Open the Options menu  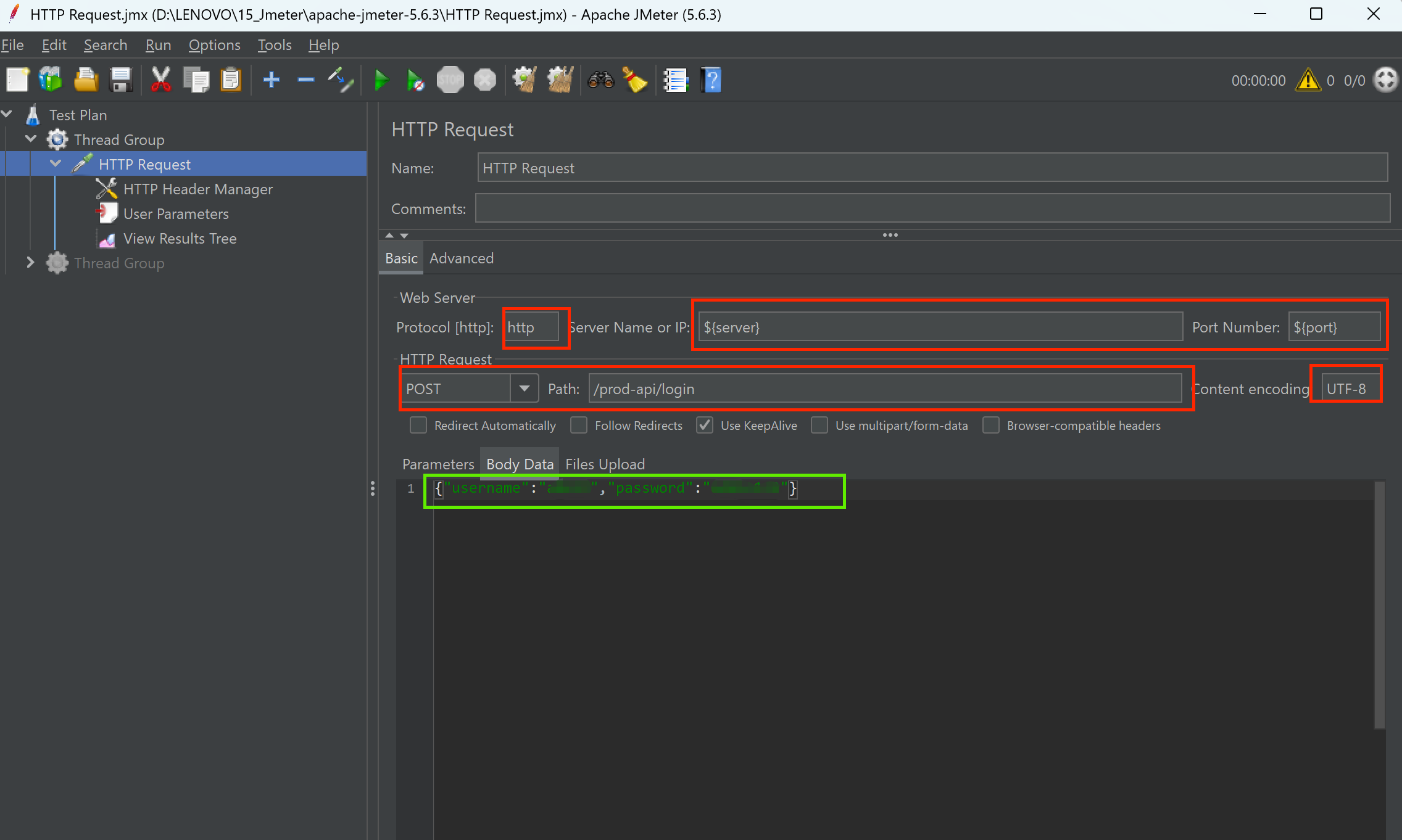(214, 45)
